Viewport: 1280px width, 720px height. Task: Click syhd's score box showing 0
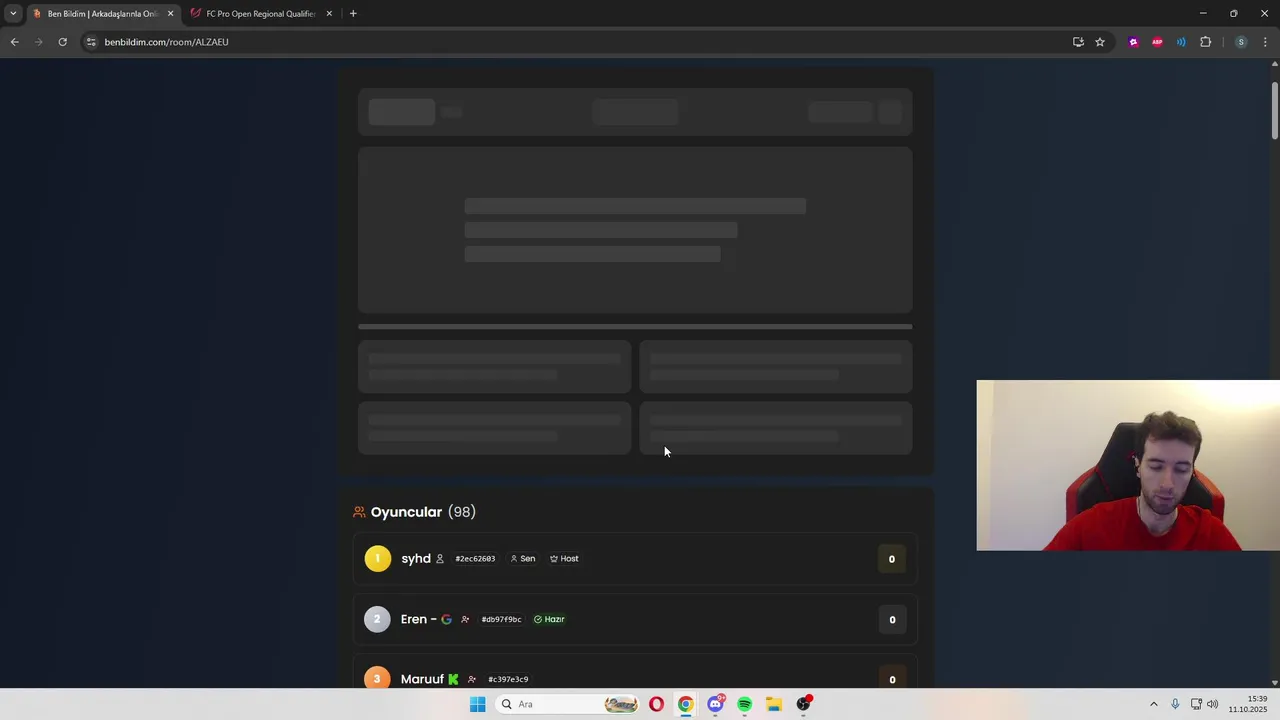(892, 559)
